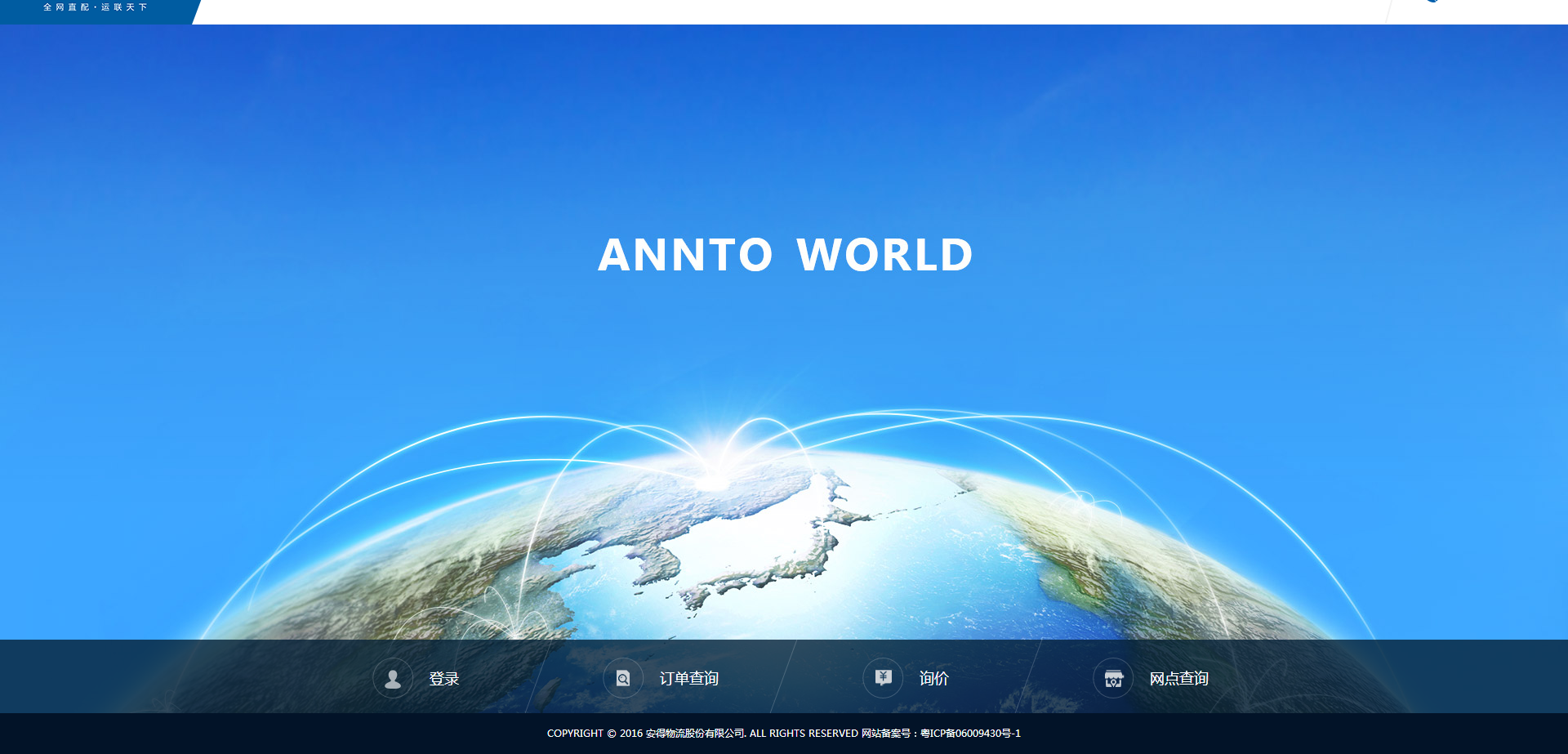
Task: Click the price inquiry yen icon
Action: [883, 678]
